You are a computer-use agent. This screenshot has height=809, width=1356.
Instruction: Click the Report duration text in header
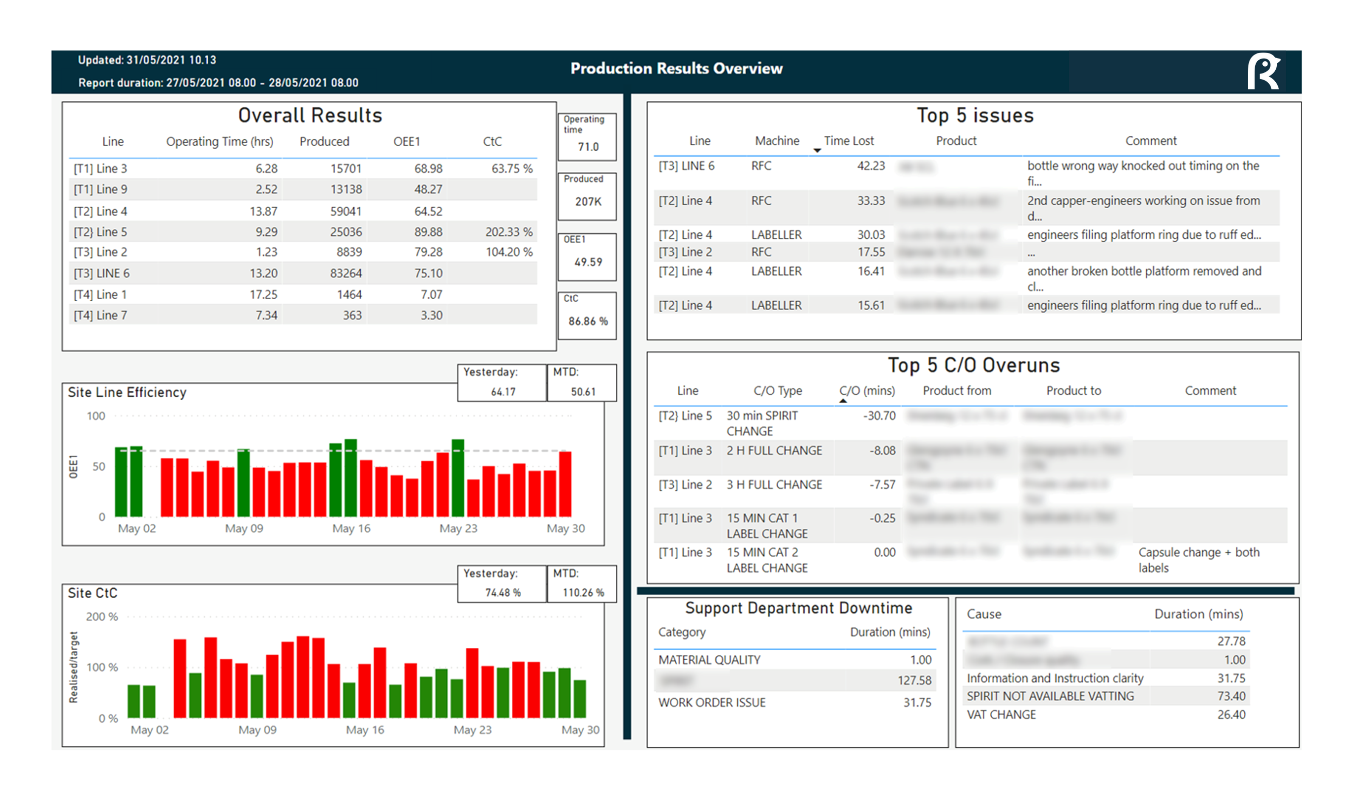pos(218,83)
